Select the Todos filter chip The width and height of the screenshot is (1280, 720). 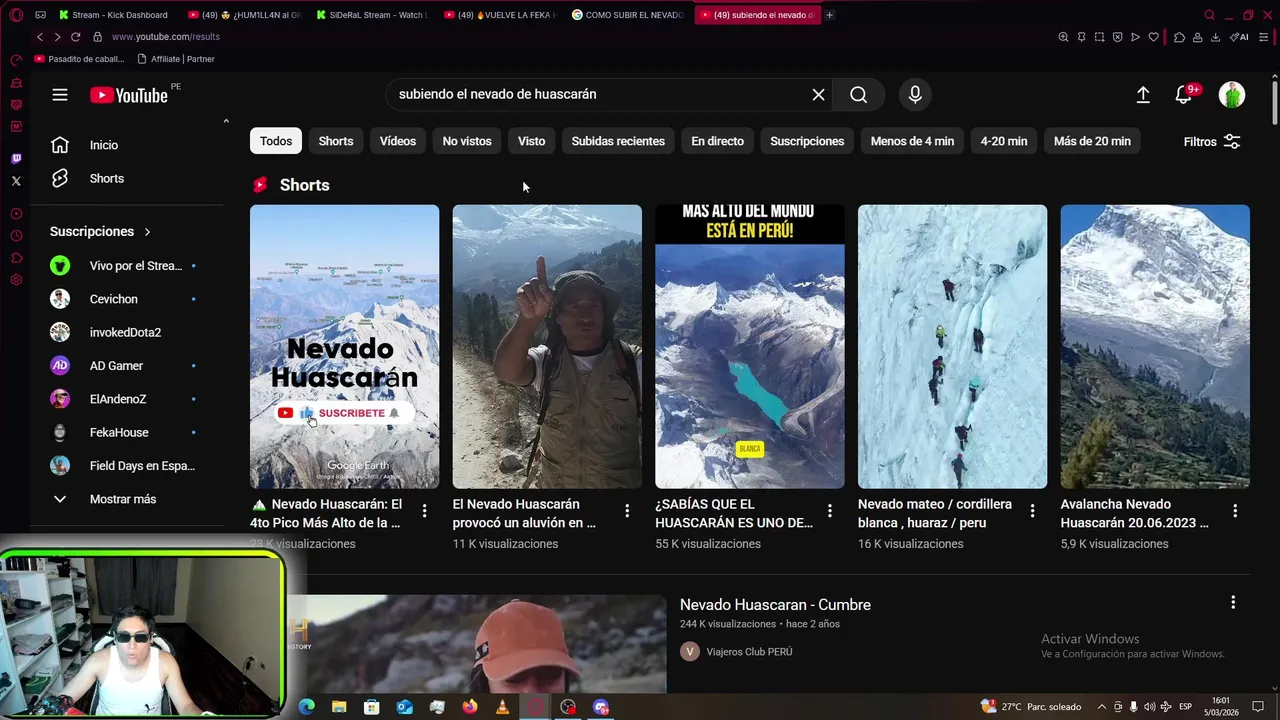pyautogui.click(x=276, y=141)
